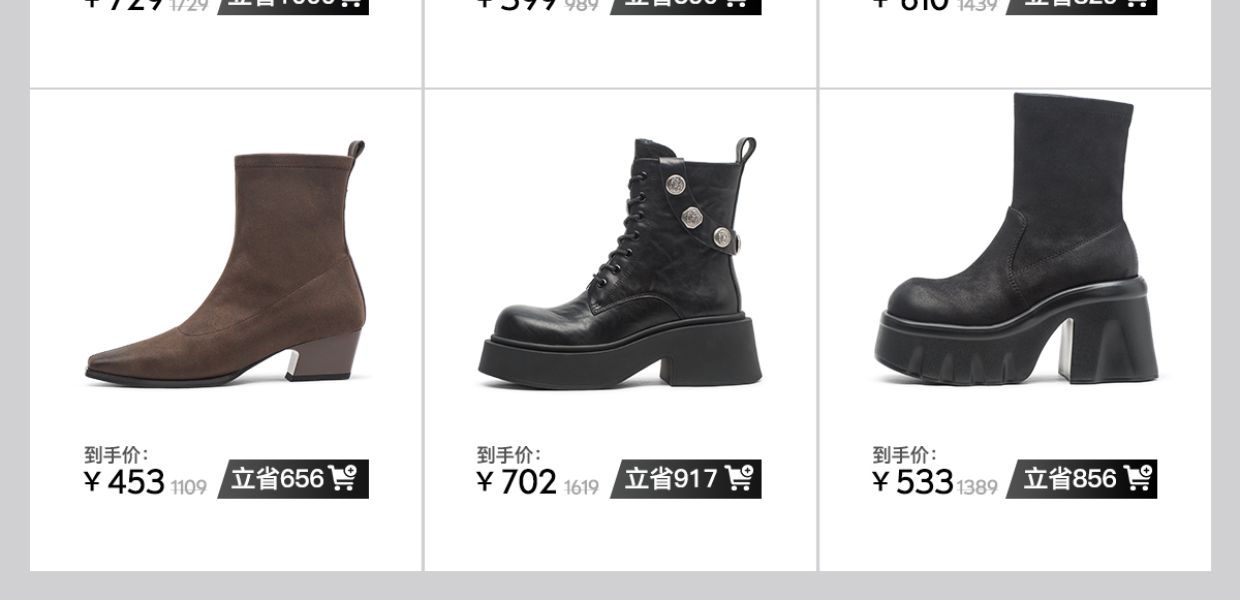Click the struck-through 1389 original price

coord(977,488)
